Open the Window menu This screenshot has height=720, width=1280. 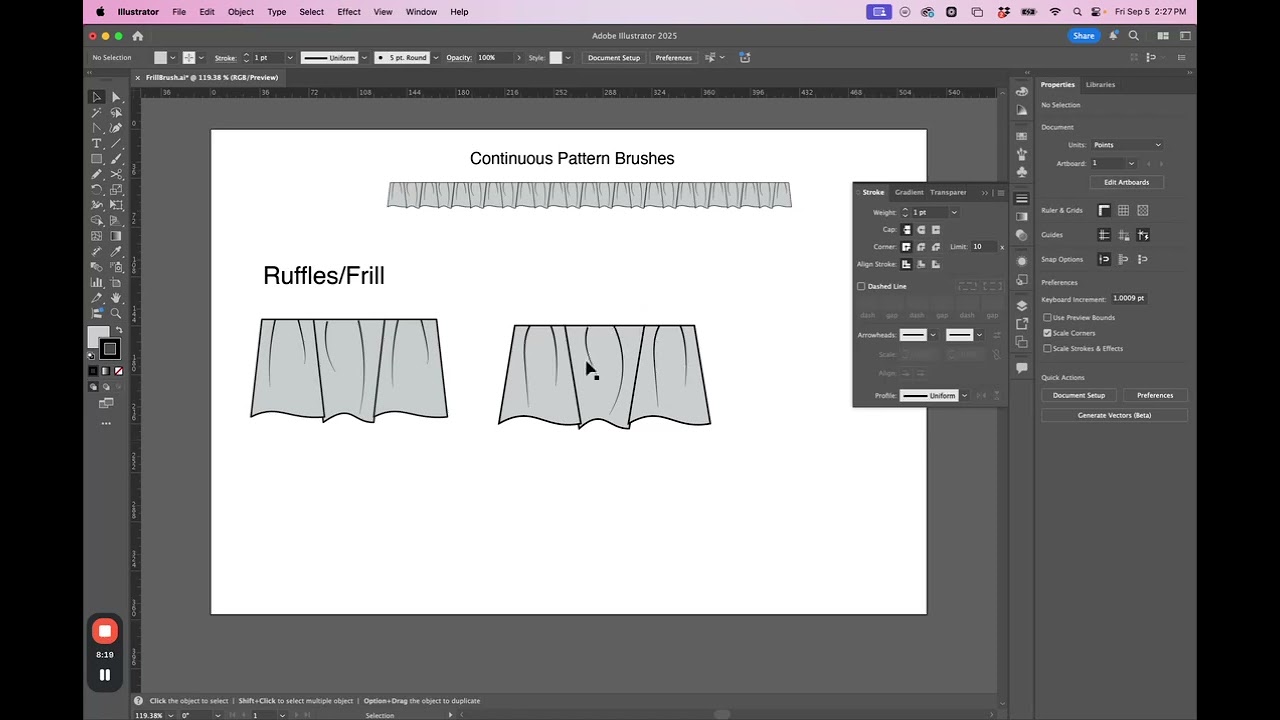tap(421, 12)
